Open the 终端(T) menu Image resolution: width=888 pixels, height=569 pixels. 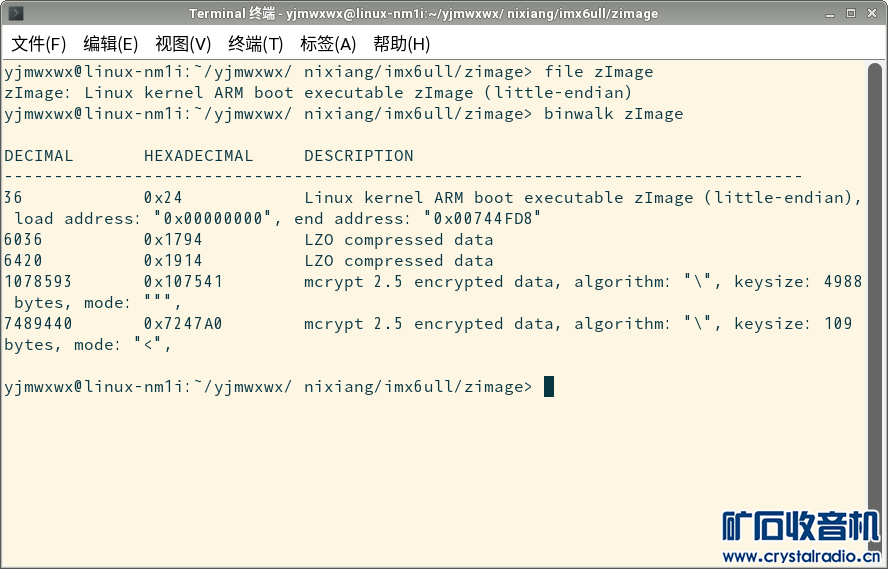[x=256, y=44]
